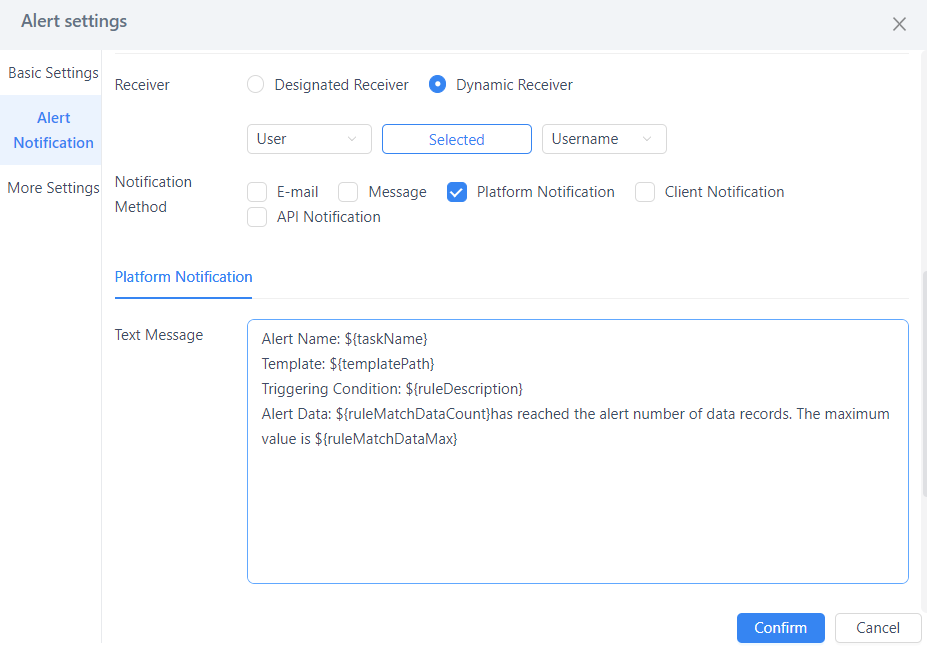Enable the API Notification checkbox

[256, 216]
